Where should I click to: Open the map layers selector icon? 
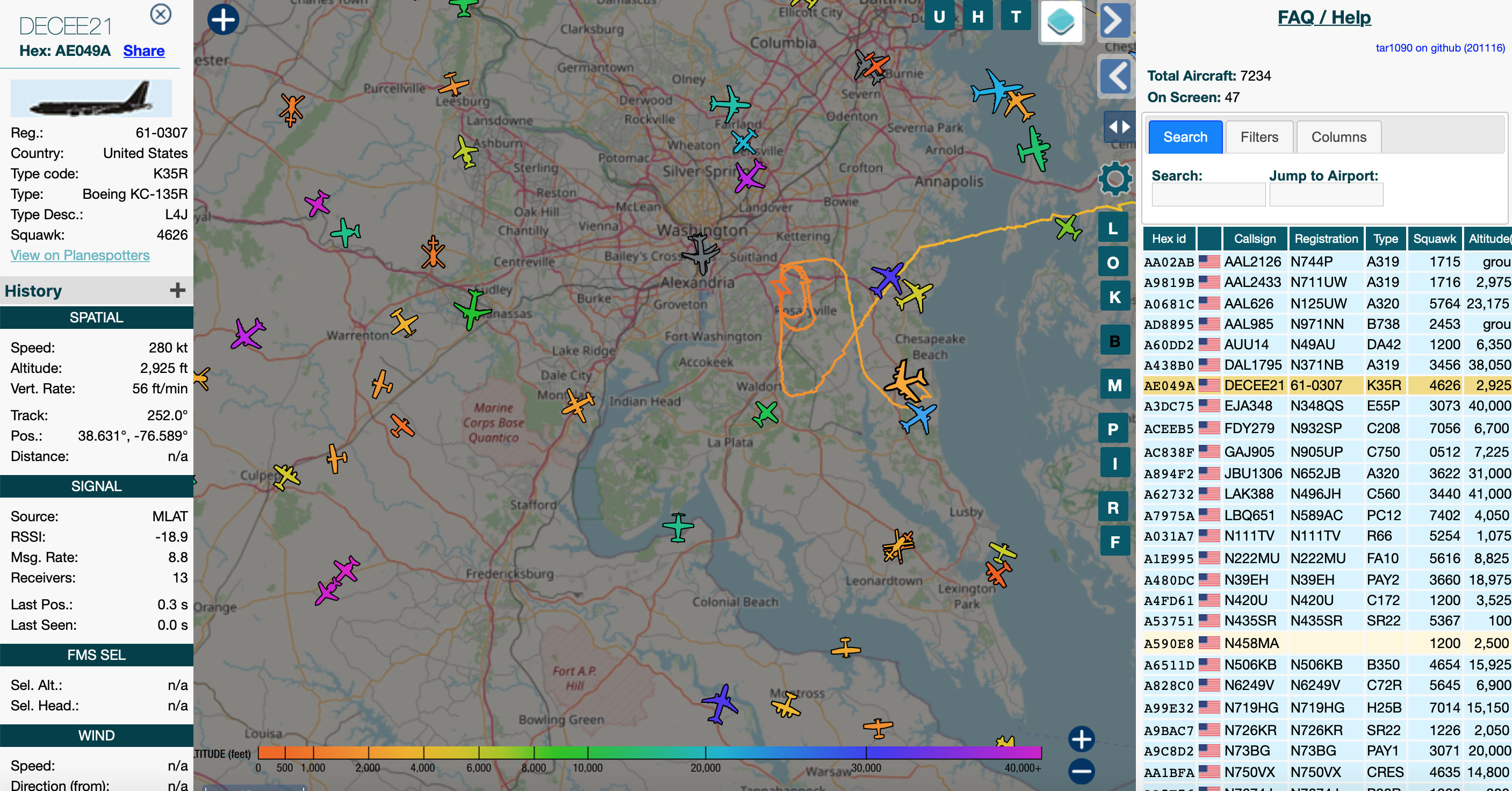[1061, 21]
